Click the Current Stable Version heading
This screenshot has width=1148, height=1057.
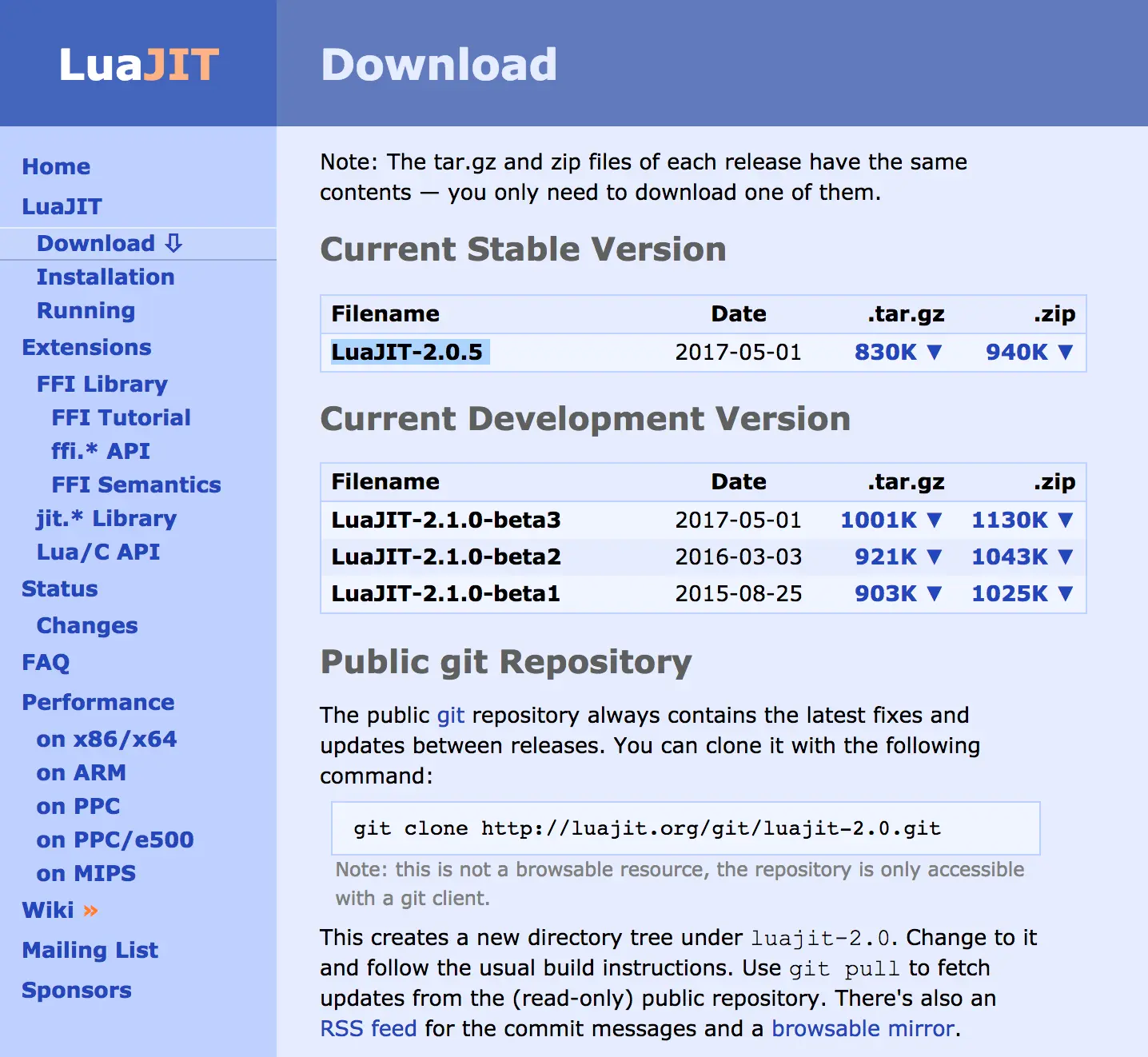pos(523,249)
